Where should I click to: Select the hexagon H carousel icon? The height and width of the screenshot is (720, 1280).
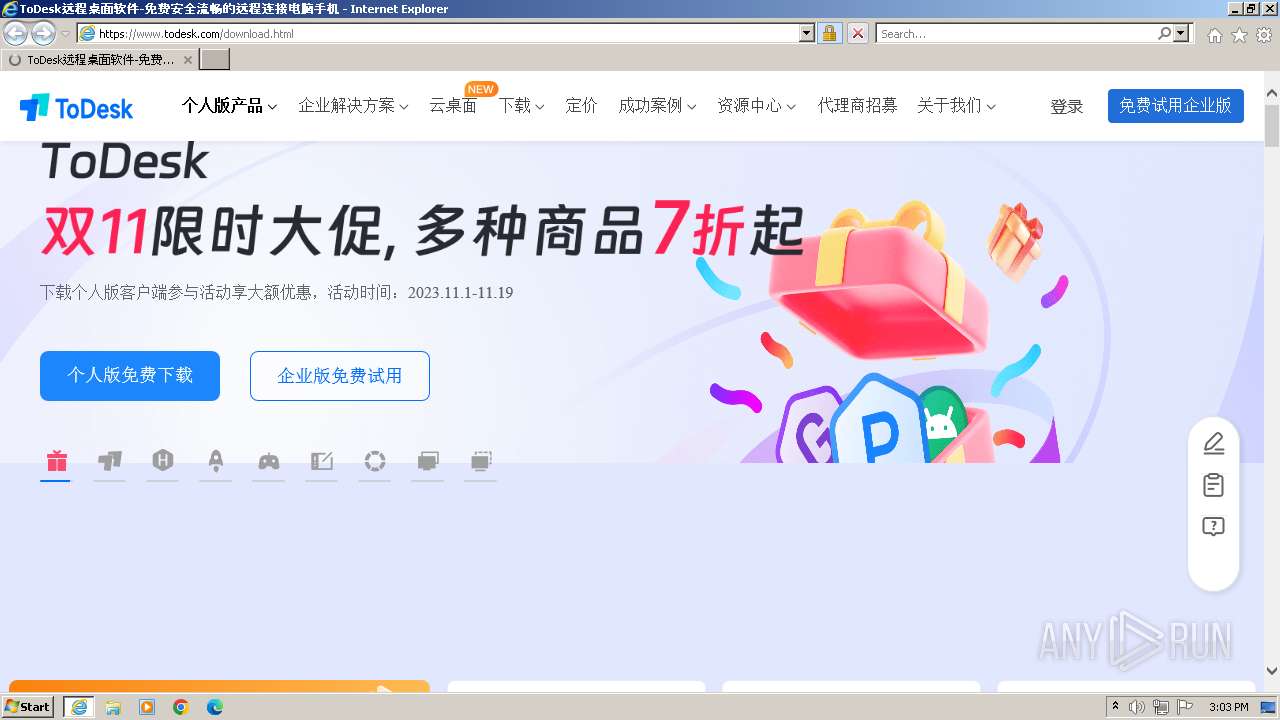coord(163,460)
